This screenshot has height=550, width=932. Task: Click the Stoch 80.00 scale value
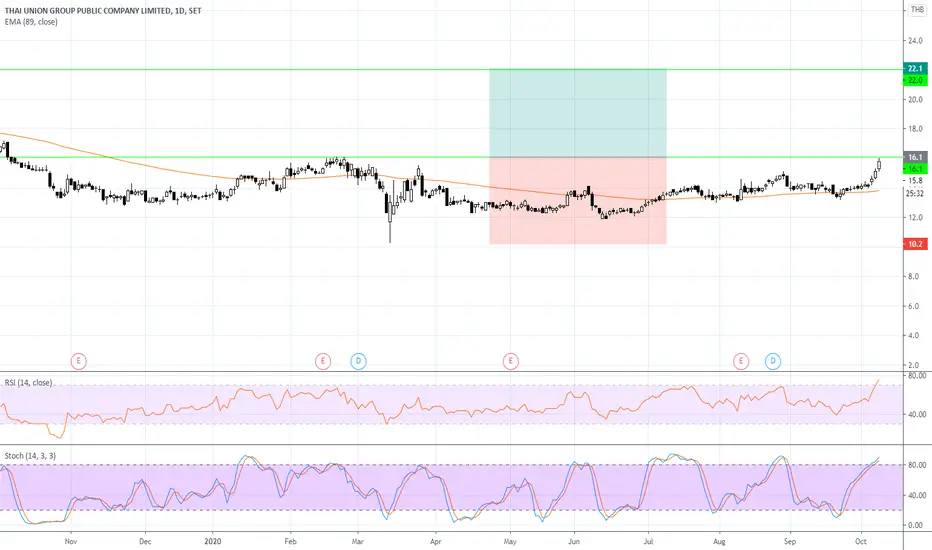click(x=917, y=465)
